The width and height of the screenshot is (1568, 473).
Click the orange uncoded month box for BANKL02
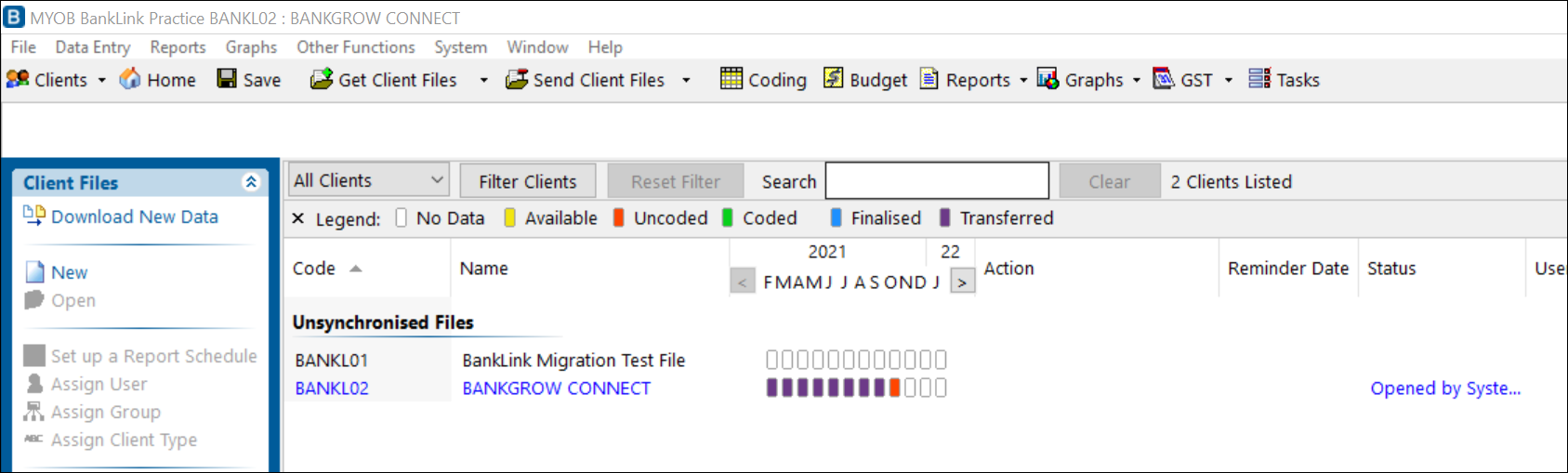[x=895, y=388]
